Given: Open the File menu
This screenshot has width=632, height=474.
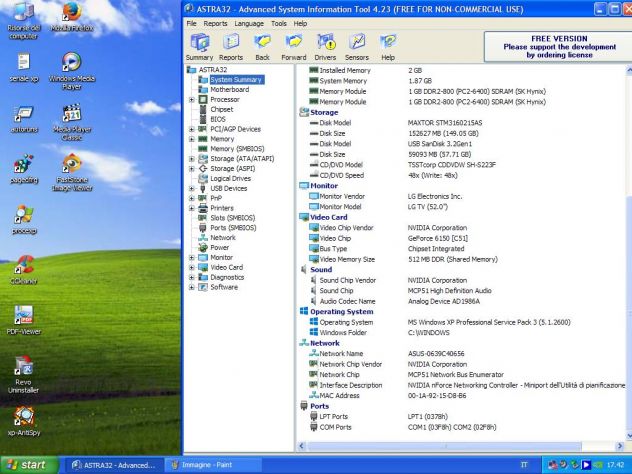Looking at the screenshot, I should [191, 24].
